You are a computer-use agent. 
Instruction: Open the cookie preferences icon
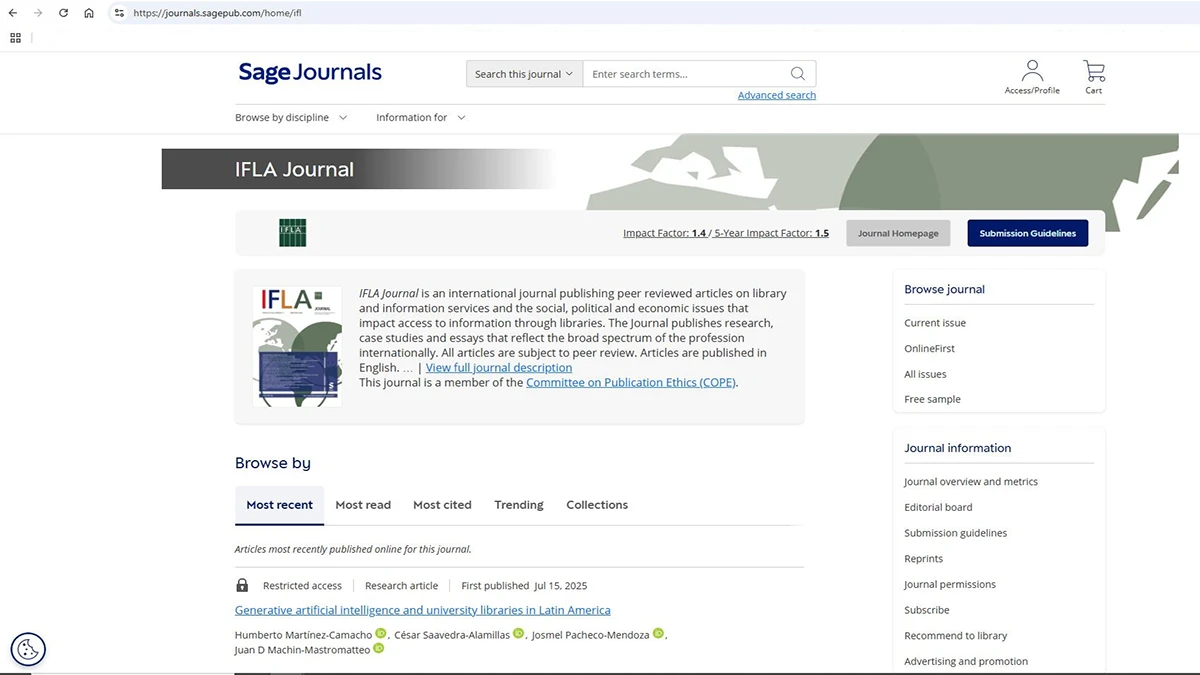coord(27,648)
